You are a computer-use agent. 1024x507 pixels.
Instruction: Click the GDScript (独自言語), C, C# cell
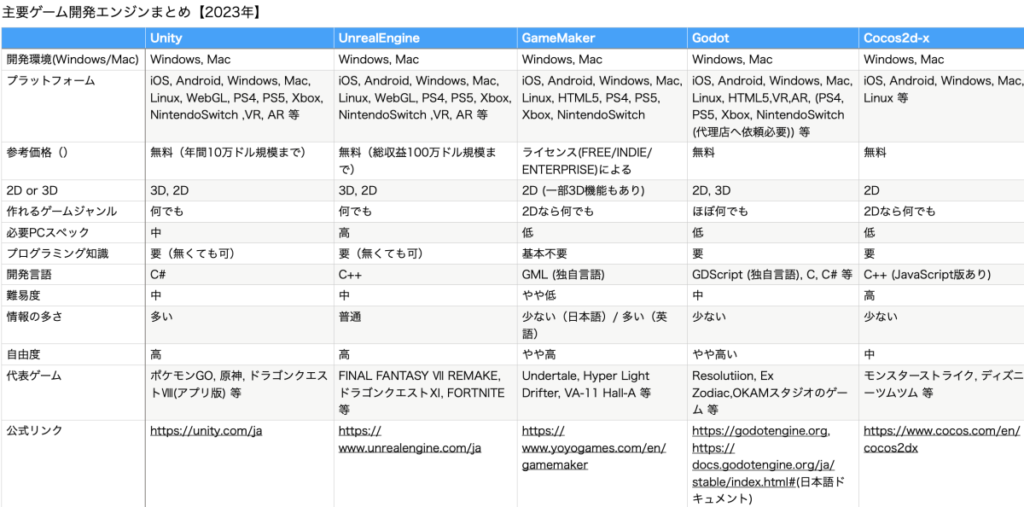coord(773,274)
